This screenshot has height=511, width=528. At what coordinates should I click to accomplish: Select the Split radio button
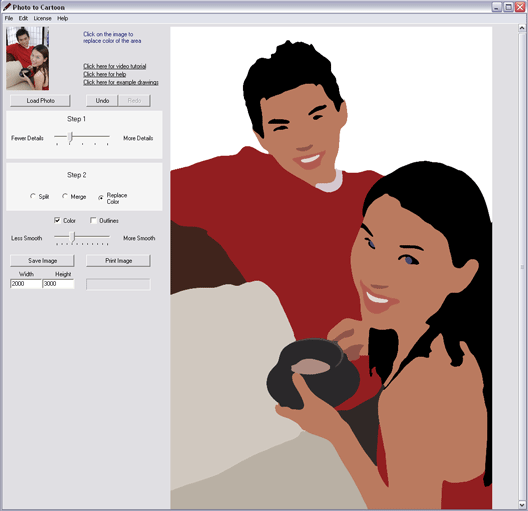33,196
